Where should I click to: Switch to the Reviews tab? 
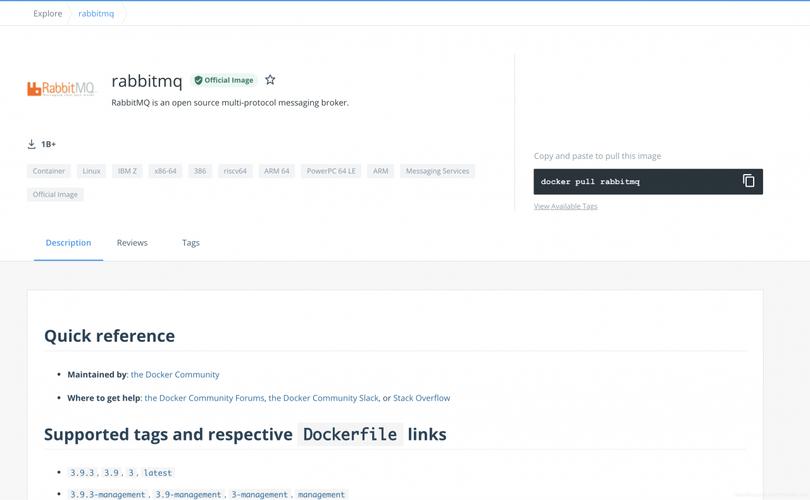[x=132, y=243]
